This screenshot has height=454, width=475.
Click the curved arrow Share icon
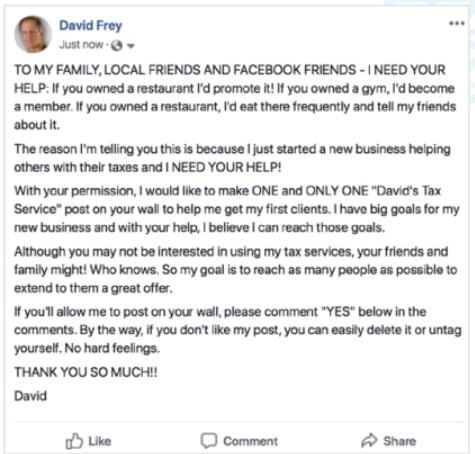coord(369,440)
